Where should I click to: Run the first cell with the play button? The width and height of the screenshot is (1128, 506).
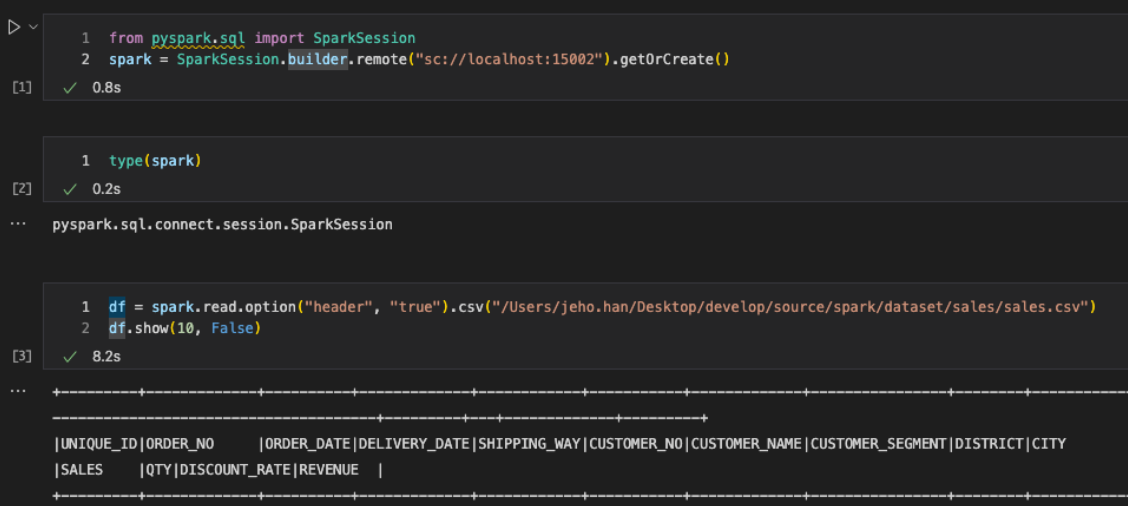coord(14,27)
